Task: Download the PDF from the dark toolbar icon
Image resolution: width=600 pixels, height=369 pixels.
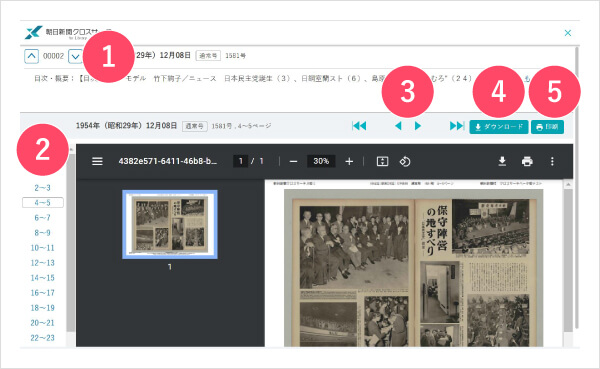Action: (502, 161)
